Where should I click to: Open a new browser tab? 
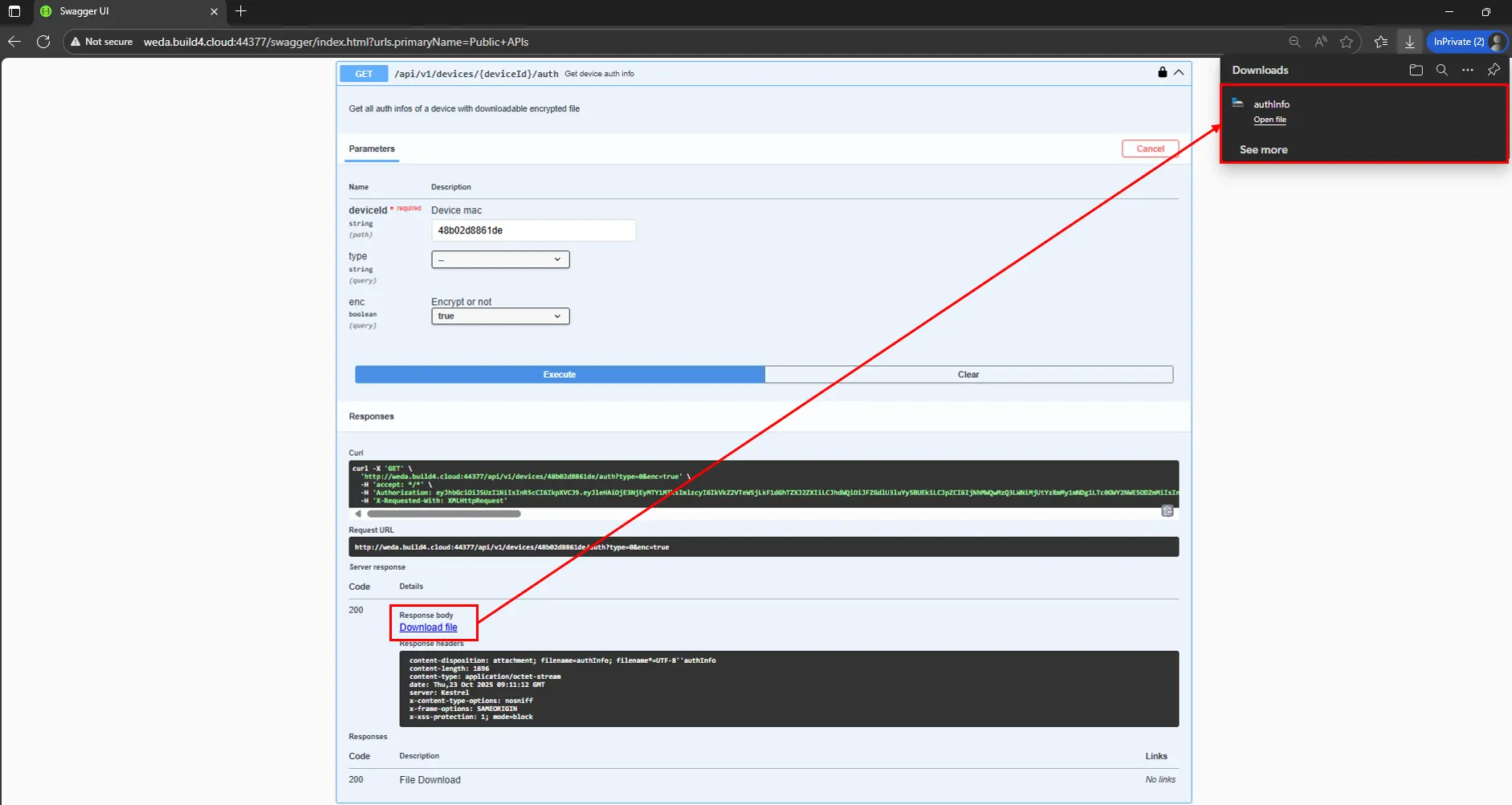point(241,11)
